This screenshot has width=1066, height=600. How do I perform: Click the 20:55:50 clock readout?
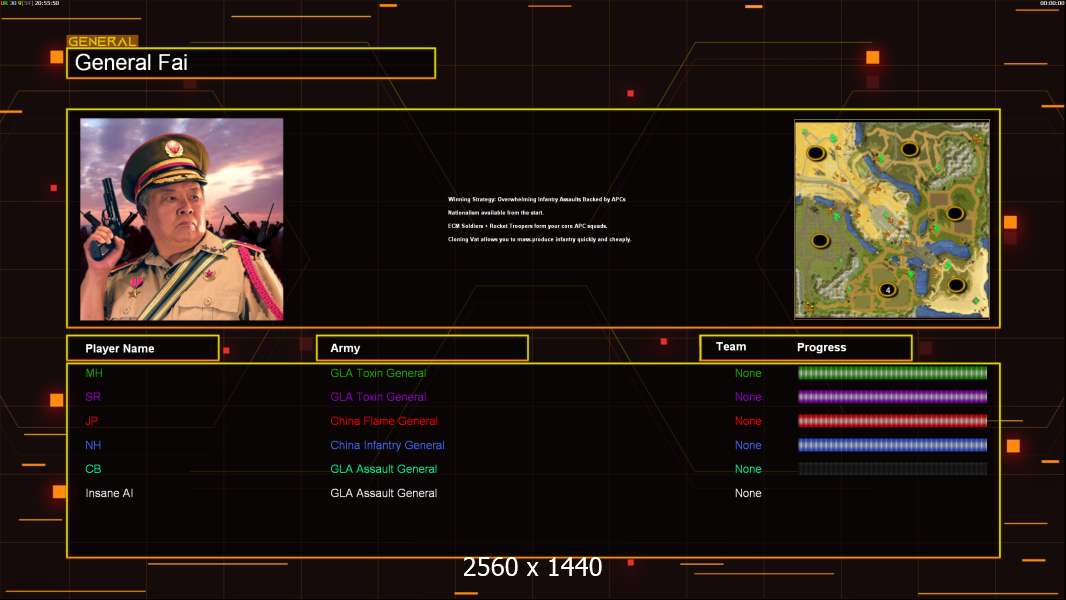click(47, 3)
